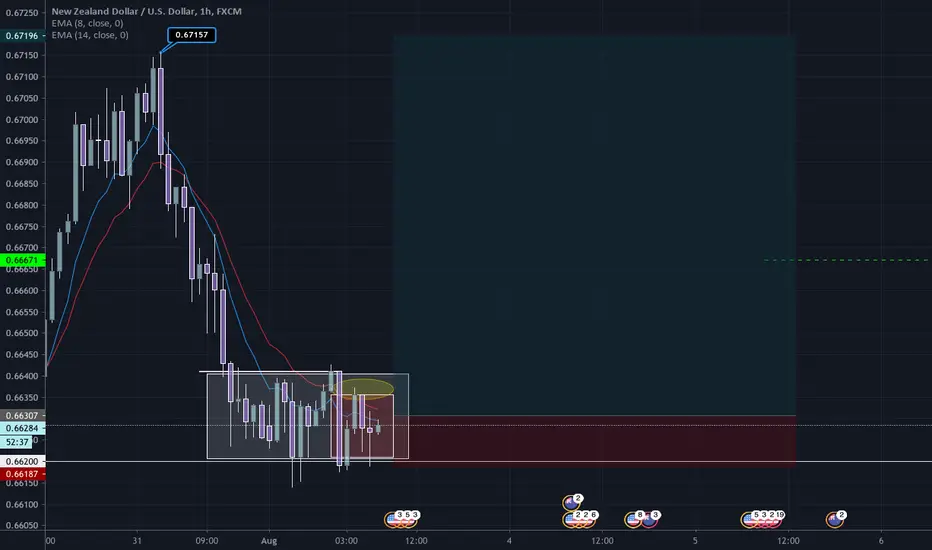Click the green 0.66671 price axis label

(23, 260)
